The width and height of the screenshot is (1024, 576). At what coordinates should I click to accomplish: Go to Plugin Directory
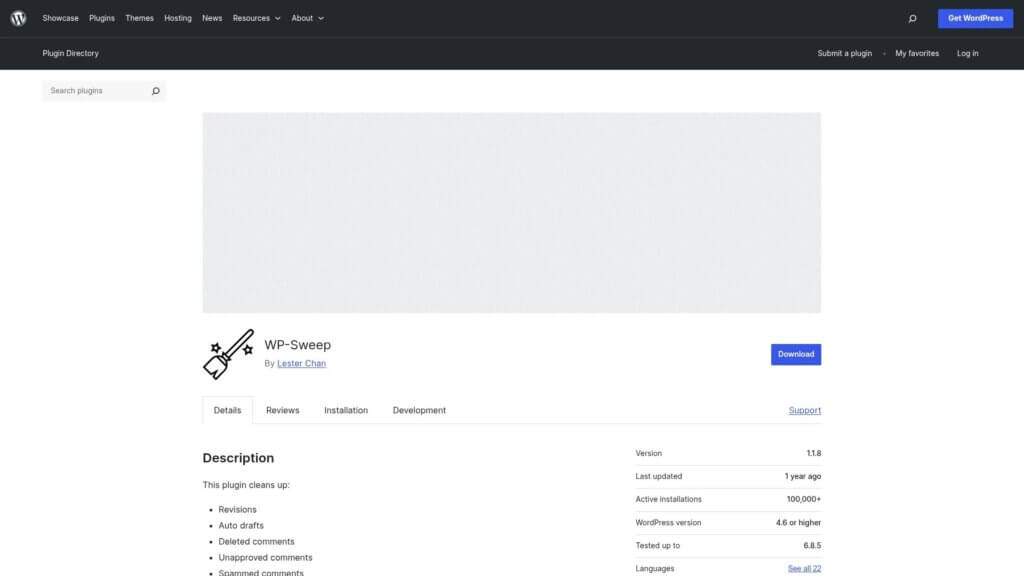click(71, 54)
